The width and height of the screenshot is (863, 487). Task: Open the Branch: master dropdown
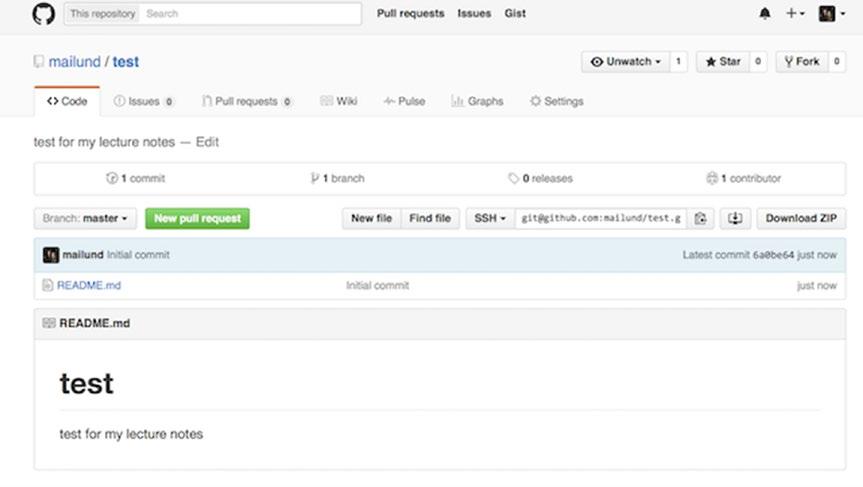[85, 218]
